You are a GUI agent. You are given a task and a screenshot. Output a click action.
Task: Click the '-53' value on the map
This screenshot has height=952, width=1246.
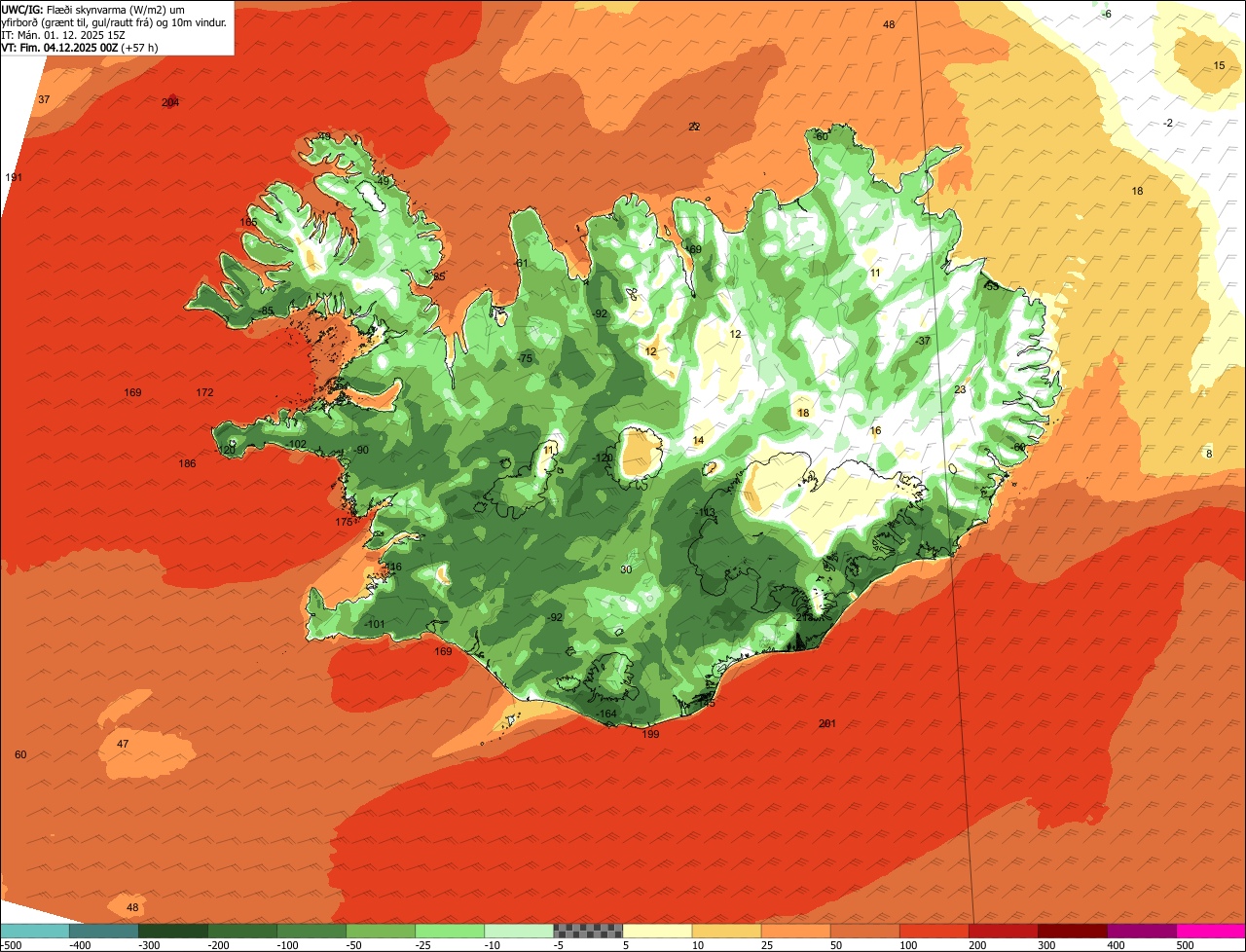coord(991,286)
